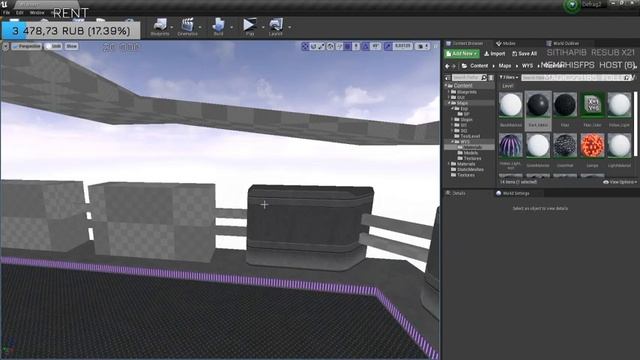Switch world/local coordinate system icon
Screen dimensions: 640x360
click(x=330, y=47)
